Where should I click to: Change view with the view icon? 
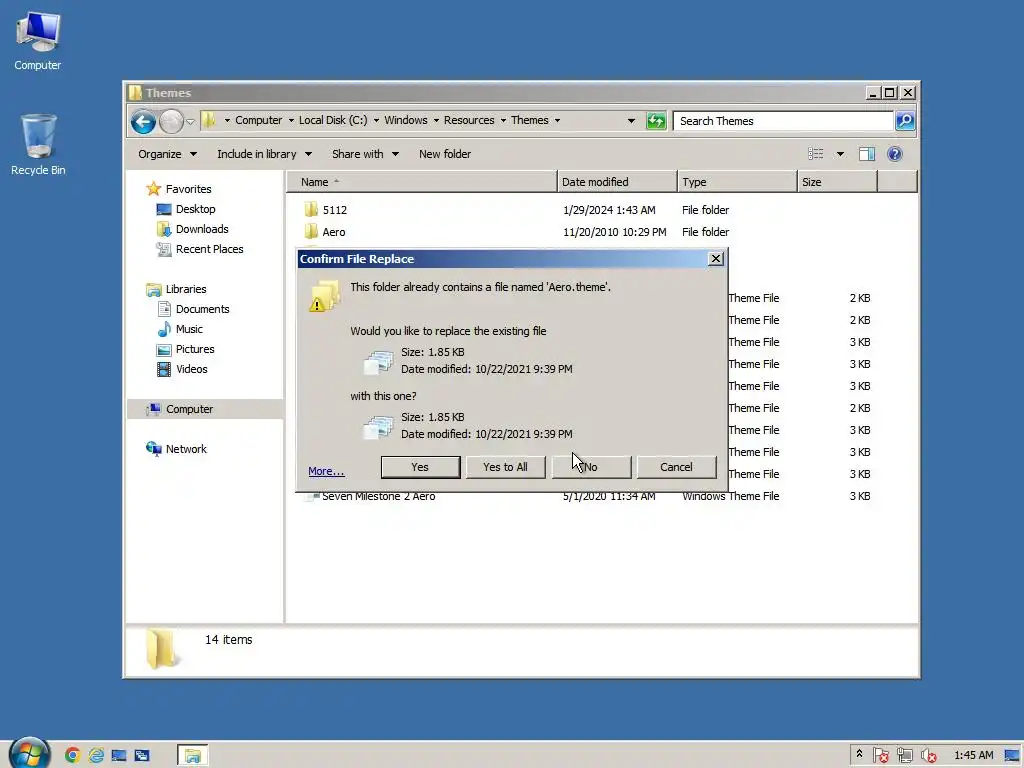[815, 154]
